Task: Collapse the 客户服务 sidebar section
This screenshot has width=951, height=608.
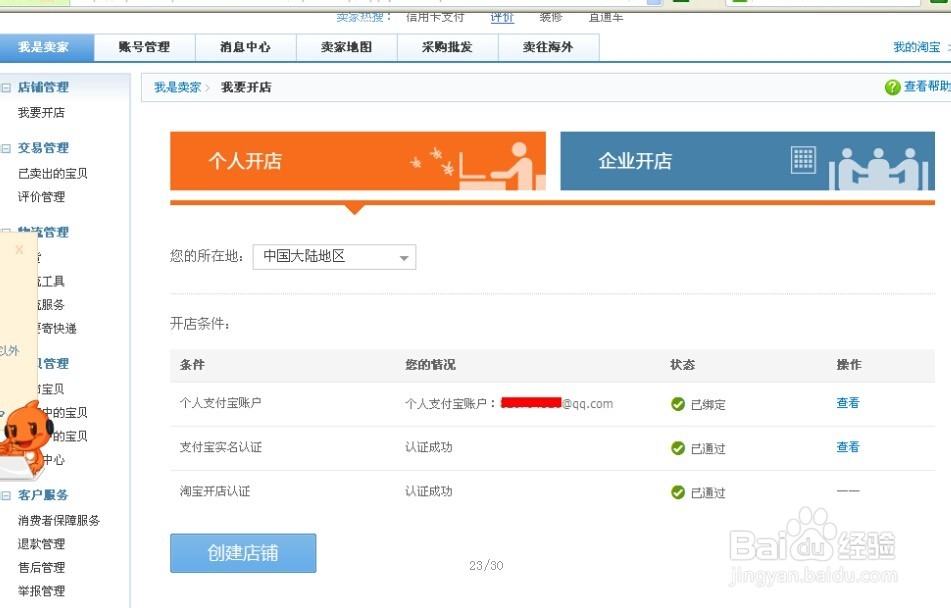Action: (x=6, y=495)
